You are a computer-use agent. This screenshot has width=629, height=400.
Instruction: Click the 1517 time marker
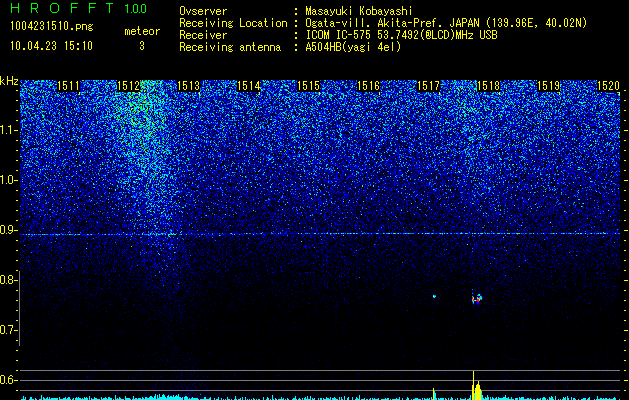tap(428, 86)
